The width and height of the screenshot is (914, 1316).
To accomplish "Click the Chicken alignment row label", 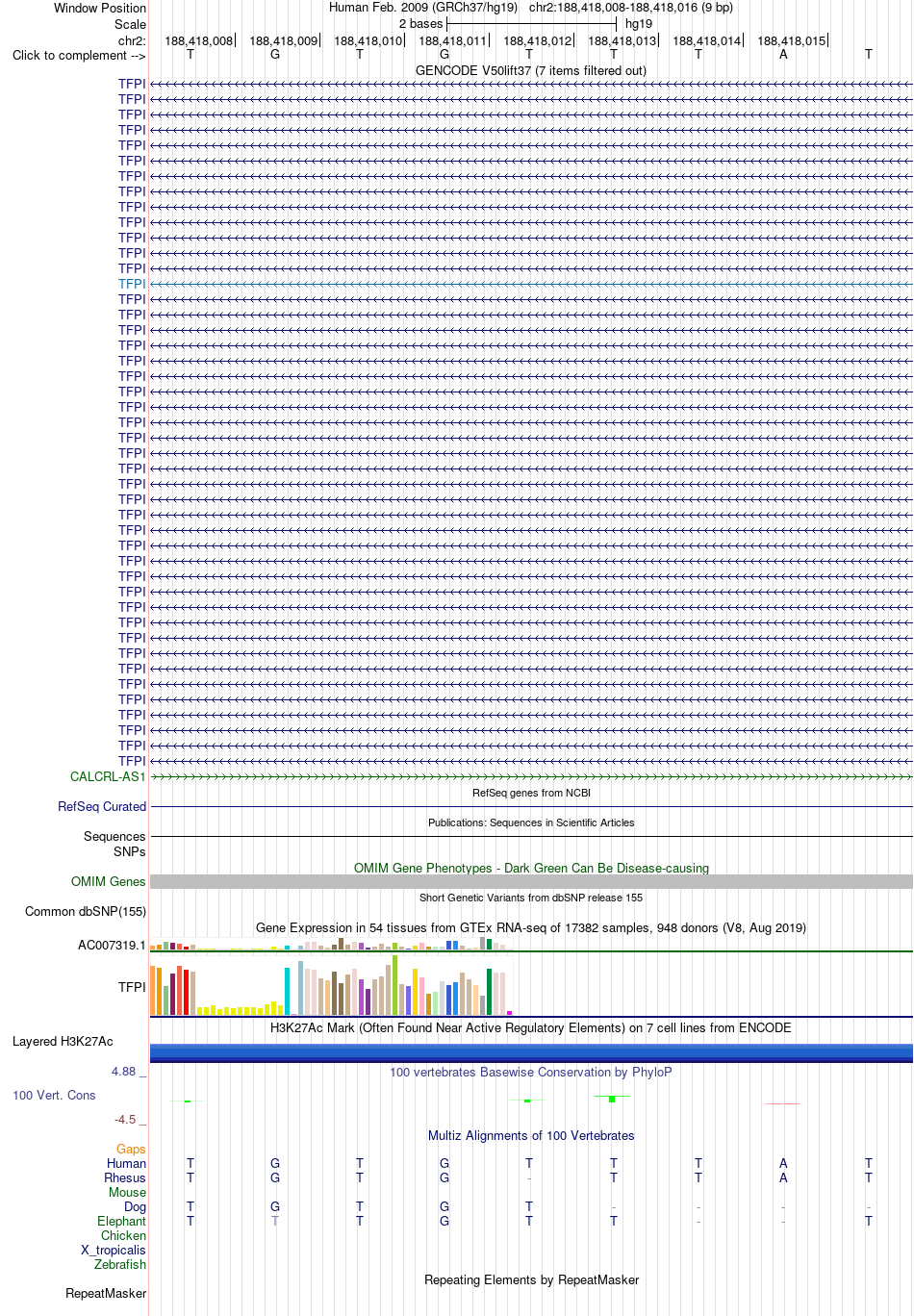I will point(123,1235).
